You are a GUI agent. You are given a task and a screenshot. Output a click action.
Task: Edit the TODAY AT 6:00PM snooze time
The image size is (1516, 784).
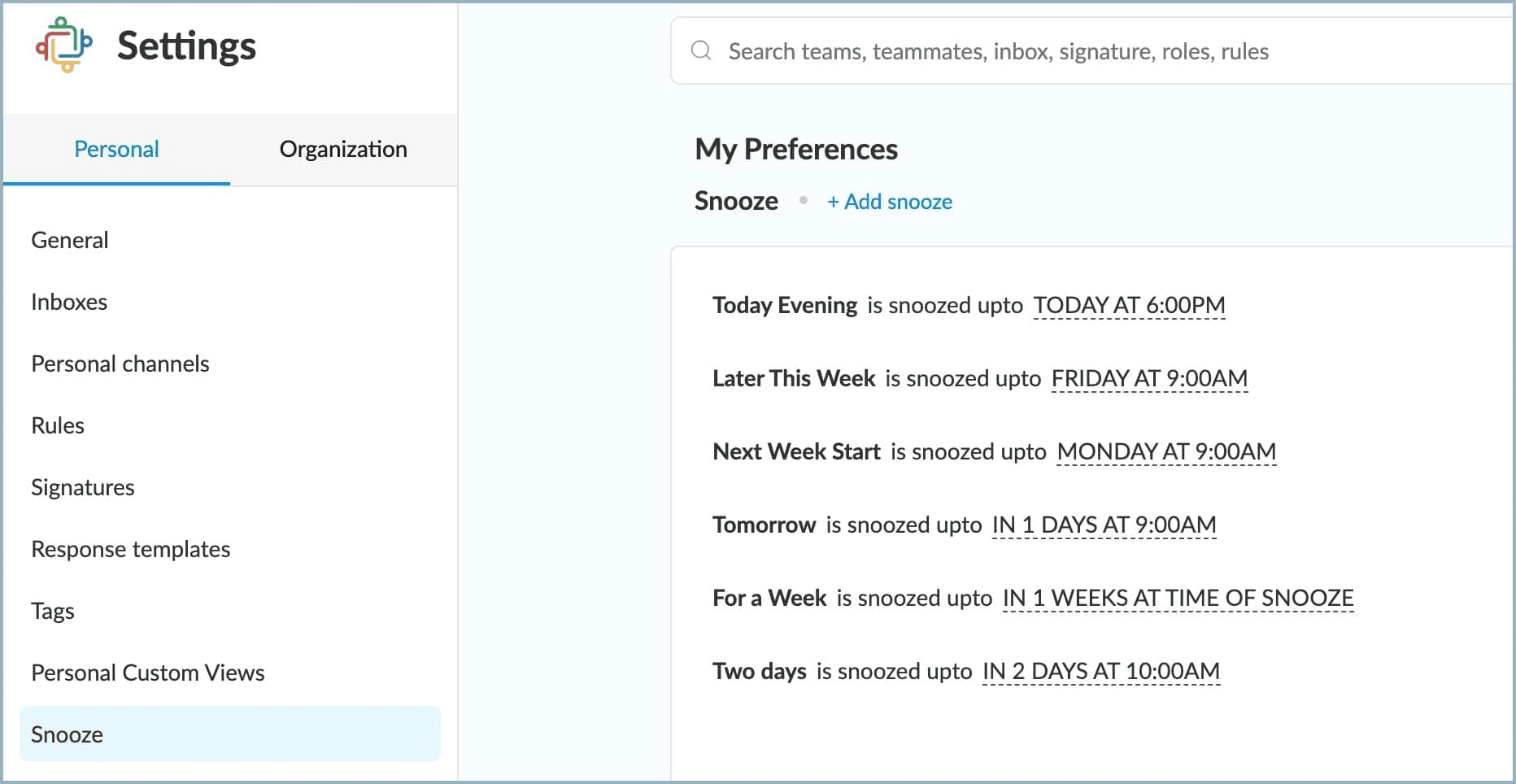tap(1129, 305)
